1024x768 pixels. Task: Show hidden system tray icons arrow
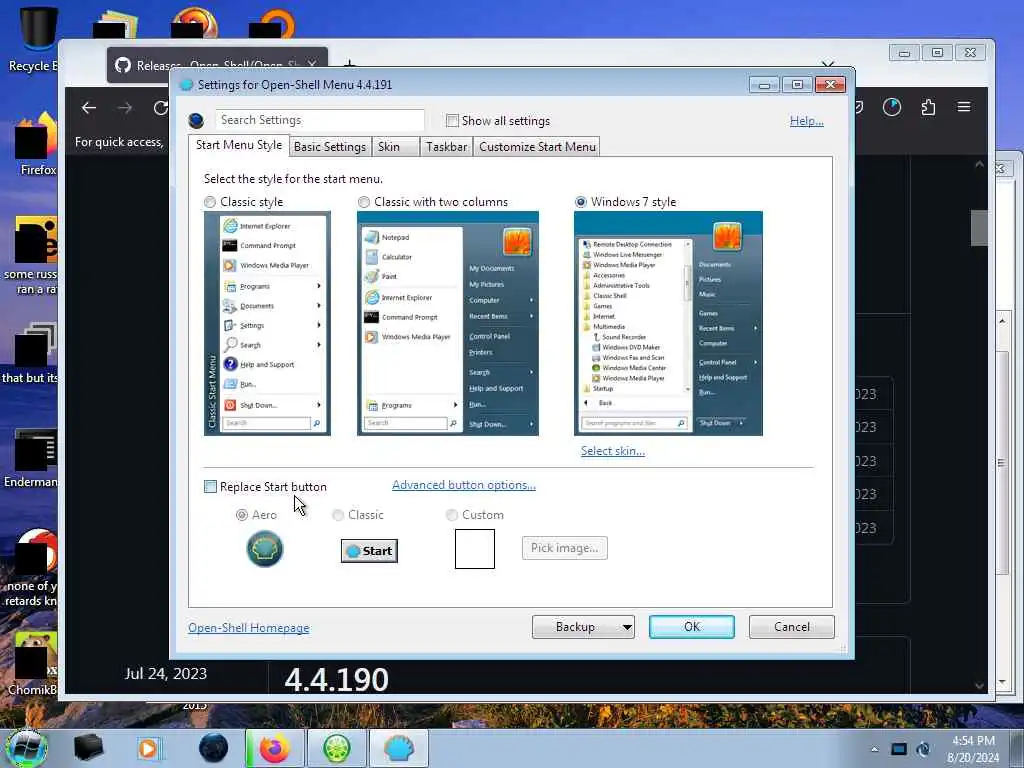[874, 749]
